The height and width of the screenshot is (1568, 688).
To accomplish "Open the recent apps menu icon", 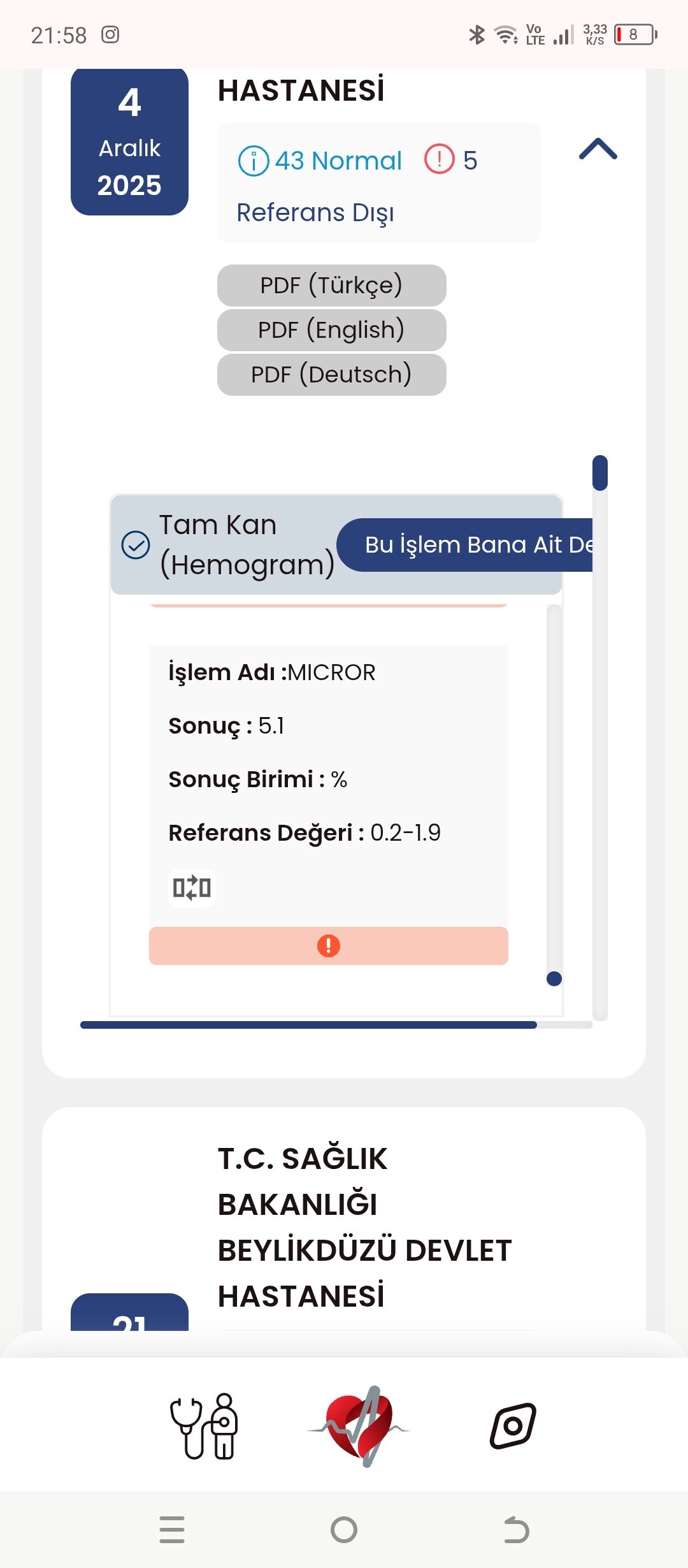I will tap(172, 1529).
